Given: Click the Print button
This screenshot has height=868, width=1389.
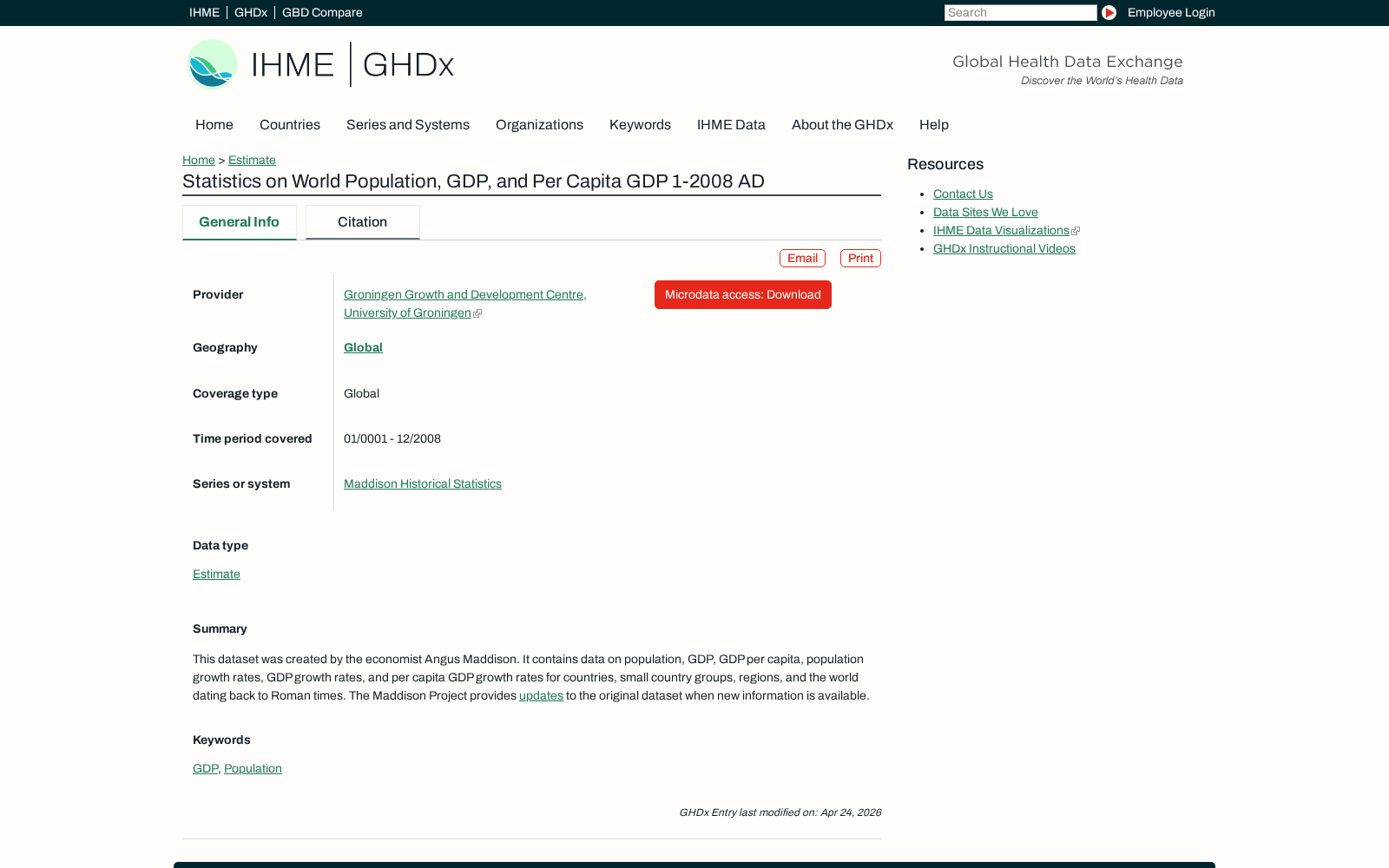Looking at the screenshot, I should pos(860,258).
